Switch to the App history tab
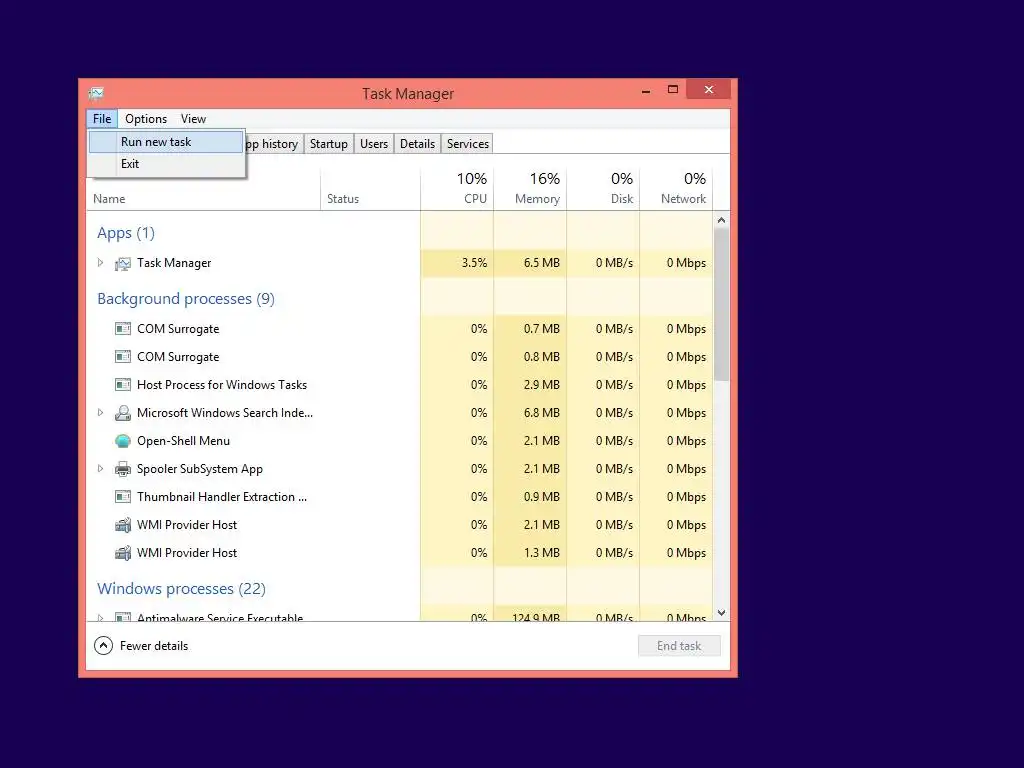The width and height of the screenshot is (1024, 768). click(x=272, y=144)
